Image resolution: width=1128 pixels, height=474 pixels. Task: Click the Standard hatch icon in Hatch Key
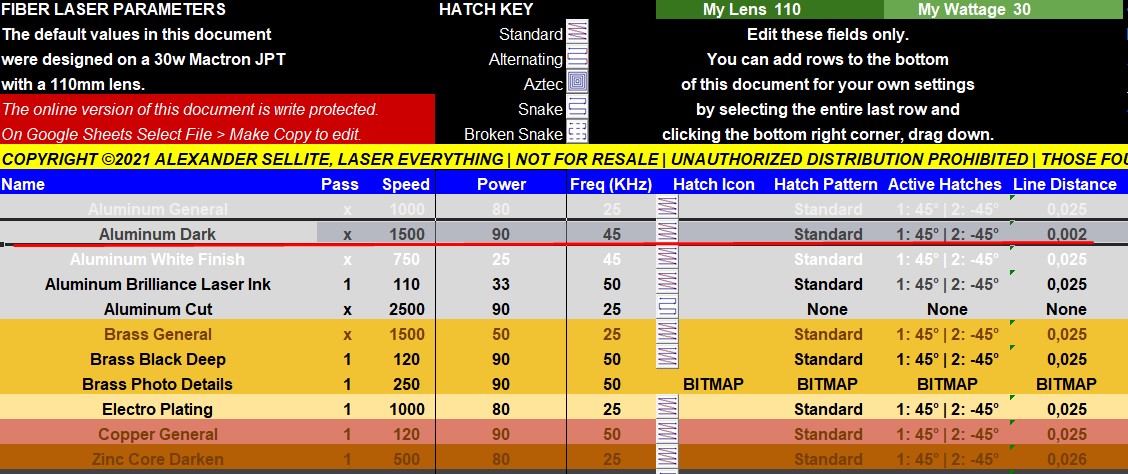pos(577,34)
